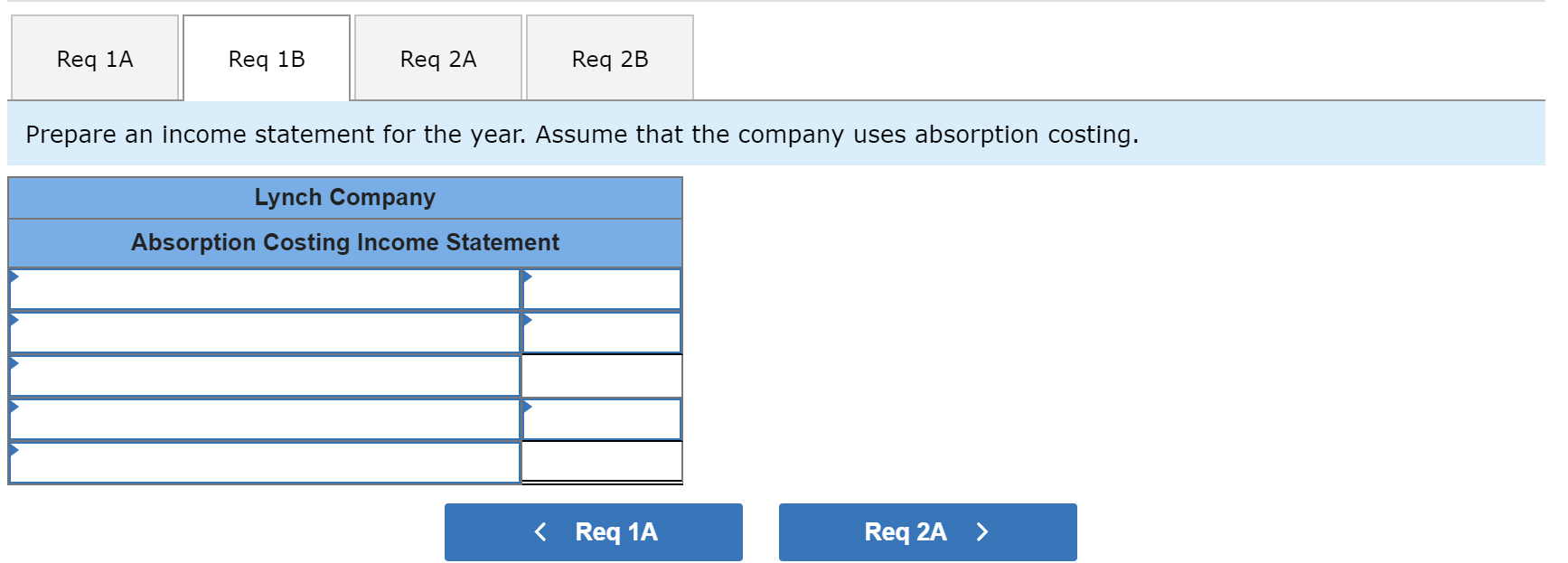Click the left arrow icon on Req 1A button
This screenshot has height=563, width=1568.
540,531
